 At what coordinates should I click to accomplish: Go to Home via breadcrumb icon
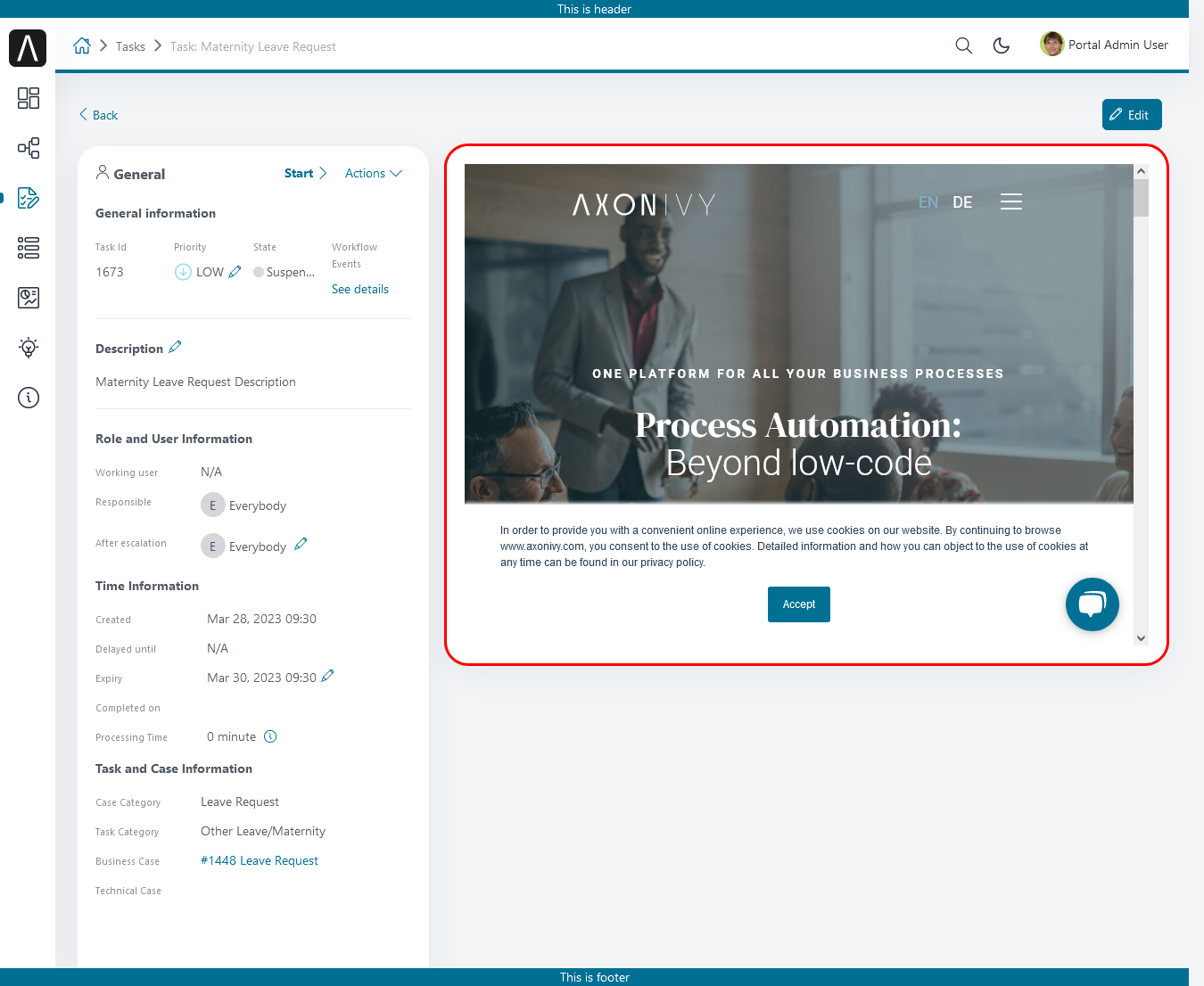pyautogui.click(x=82, y=45)
